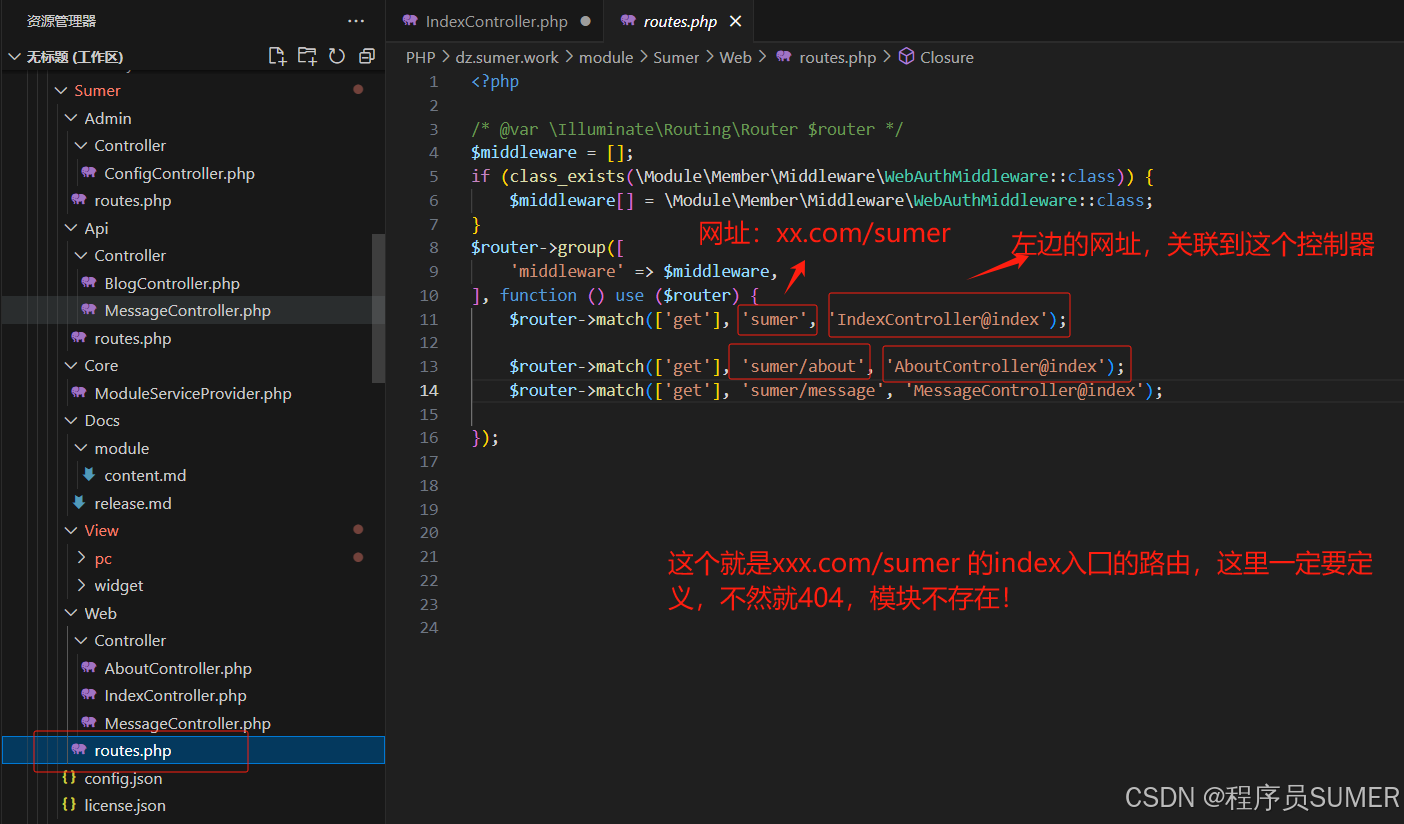This screenshot has height=824, width=1404.
Task: Click the New Folder icon in Explorer
Action: point(307,57)
